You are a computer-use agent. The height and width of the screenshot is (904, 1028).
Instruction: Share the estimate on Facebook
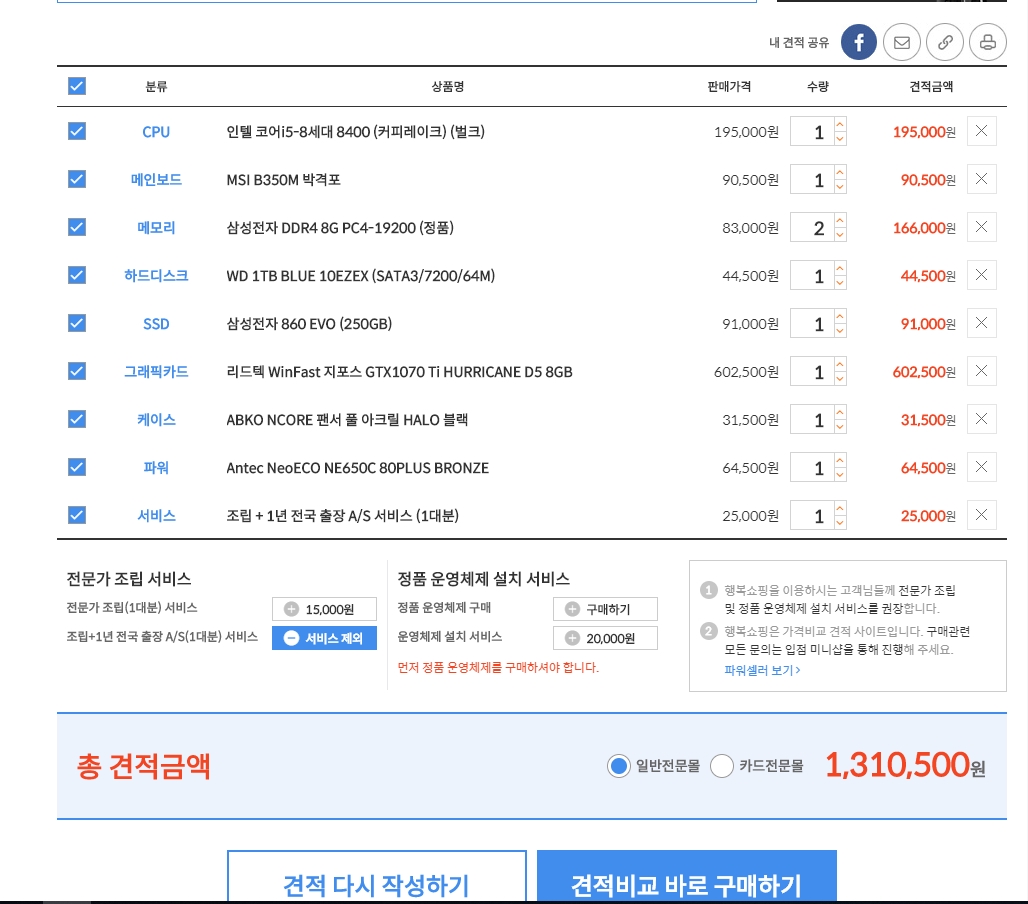pos(859,42)
